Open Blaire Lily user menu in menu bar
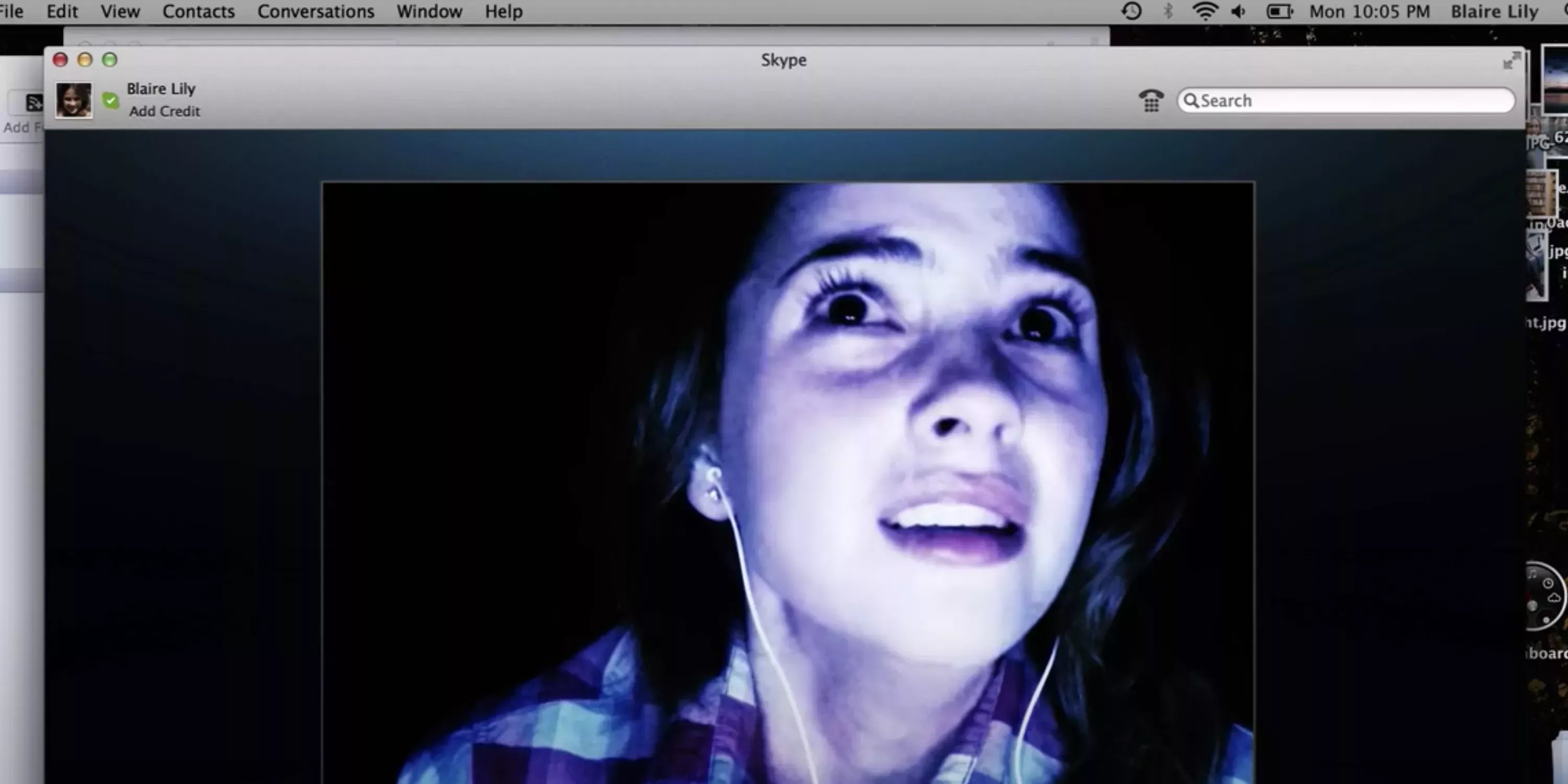Viewport: 1568px width, 784px height. [1494, 11]
